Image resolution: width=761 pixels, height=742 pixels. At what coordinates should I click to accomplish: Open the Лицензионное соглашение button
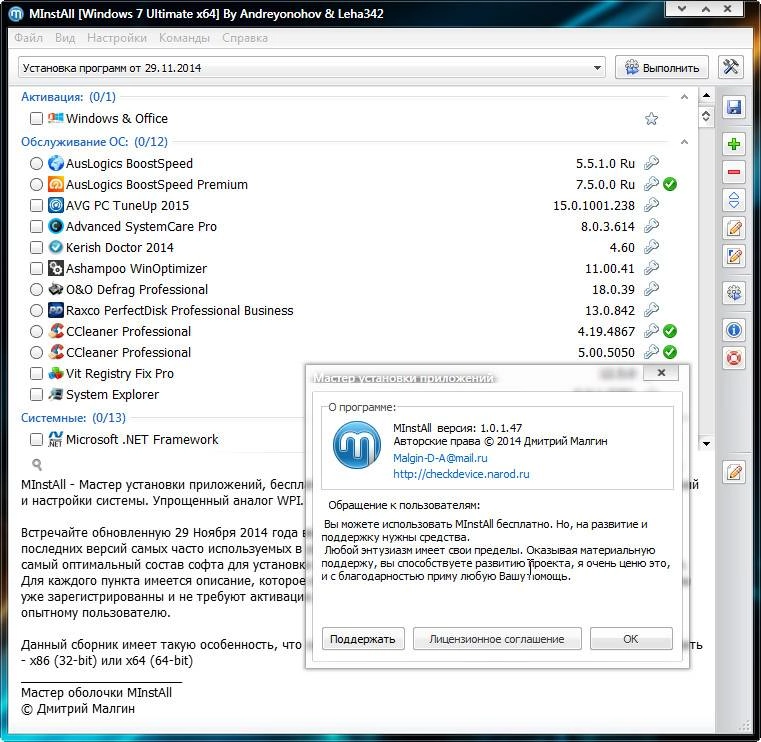click(497, 639)
